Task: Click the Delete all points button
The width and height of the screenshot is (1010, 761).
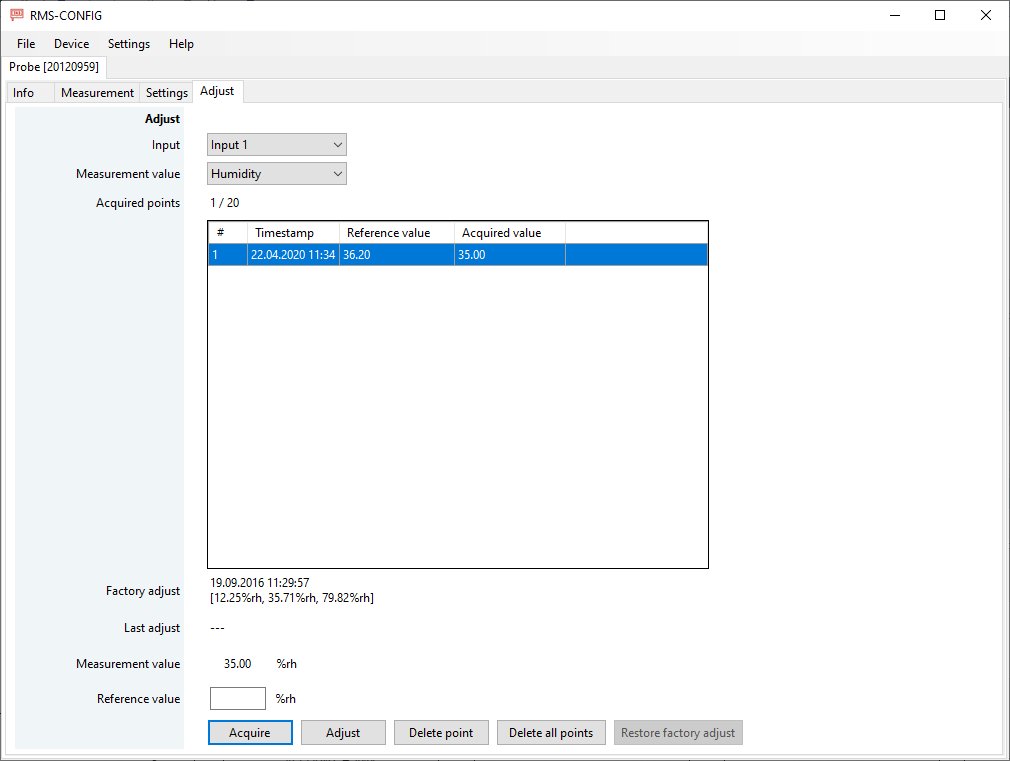Action: [551, 733]
